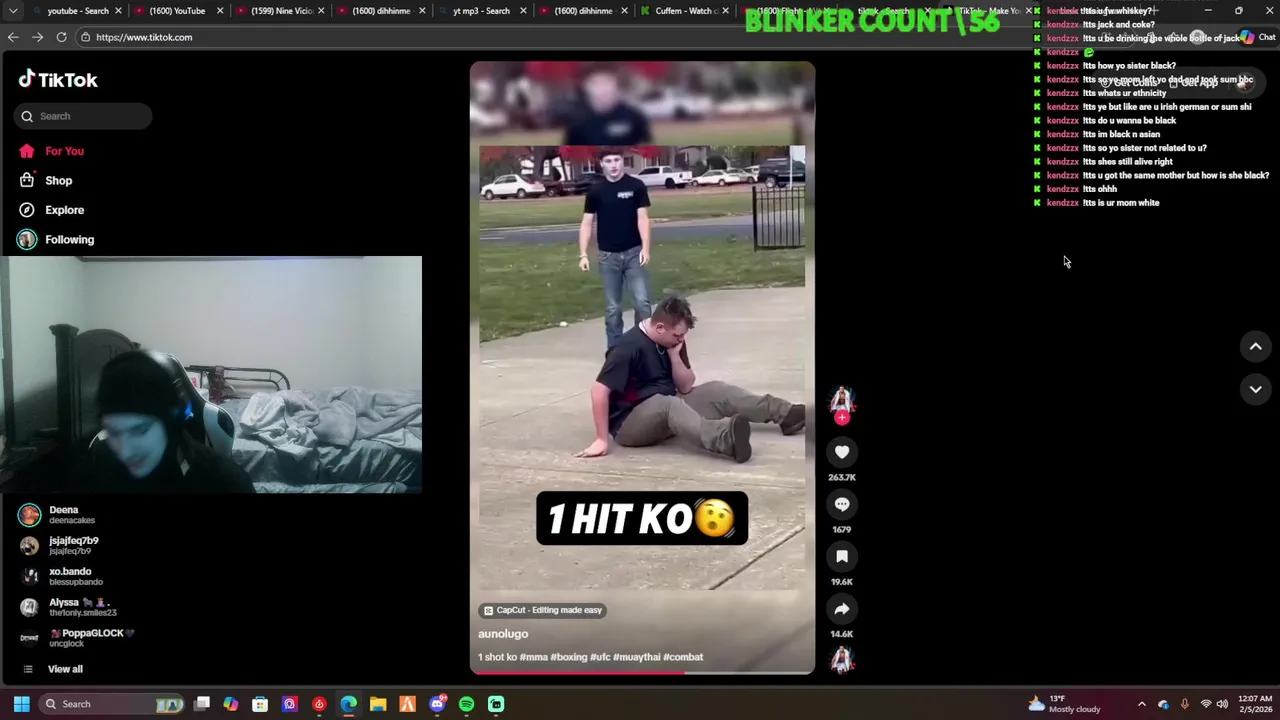Click the Windows taskbar Search box
The height and width of the screenshot is (720, 1280).
110,704
